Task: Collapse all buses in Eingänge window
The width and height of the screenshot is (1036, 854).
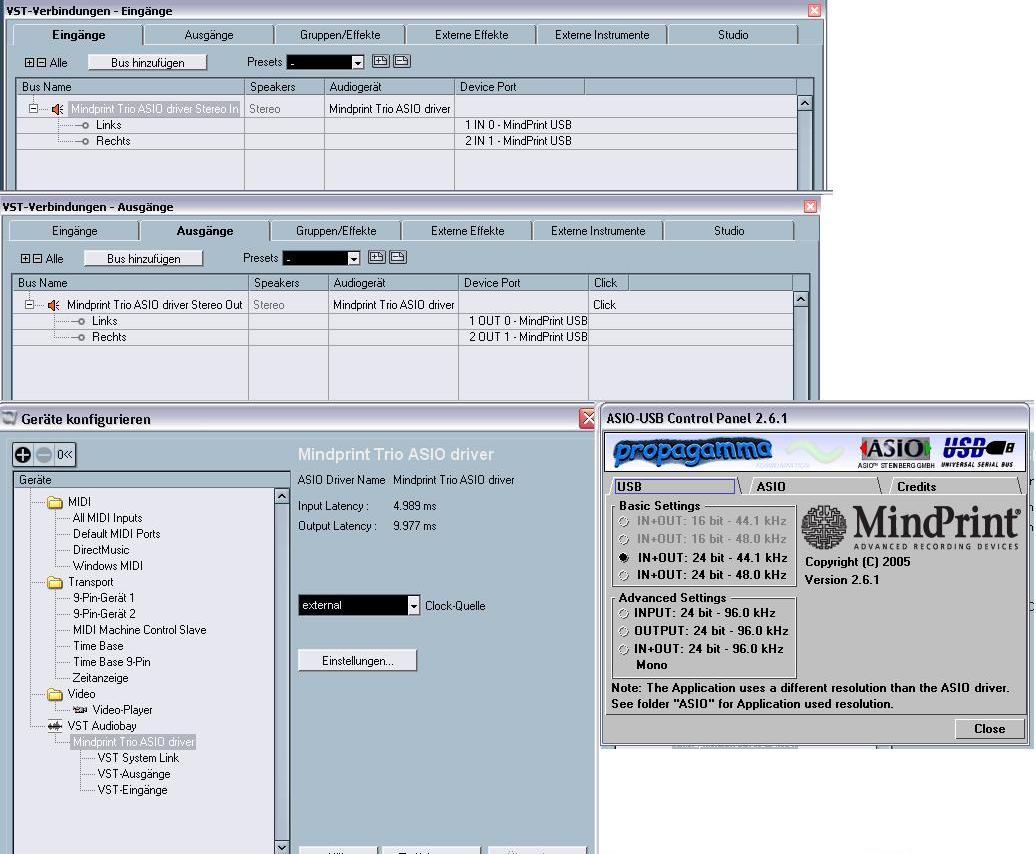Action: (x=41, y=63)
